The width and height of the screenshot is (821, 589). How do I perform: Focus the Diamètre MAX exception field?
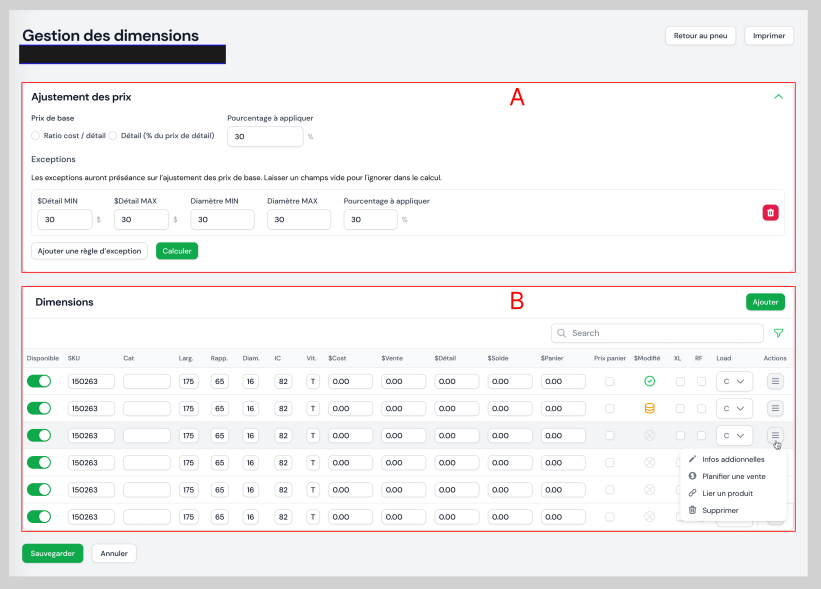click(299, 219)
